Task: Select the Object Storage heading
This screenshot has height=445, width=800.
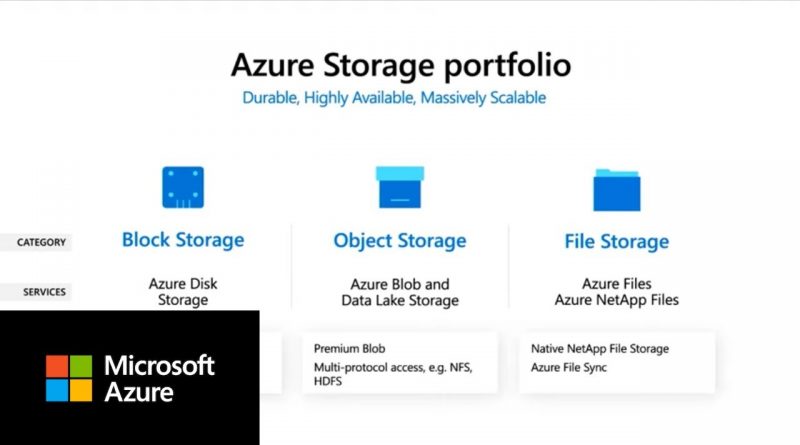Action: [400, 241]
